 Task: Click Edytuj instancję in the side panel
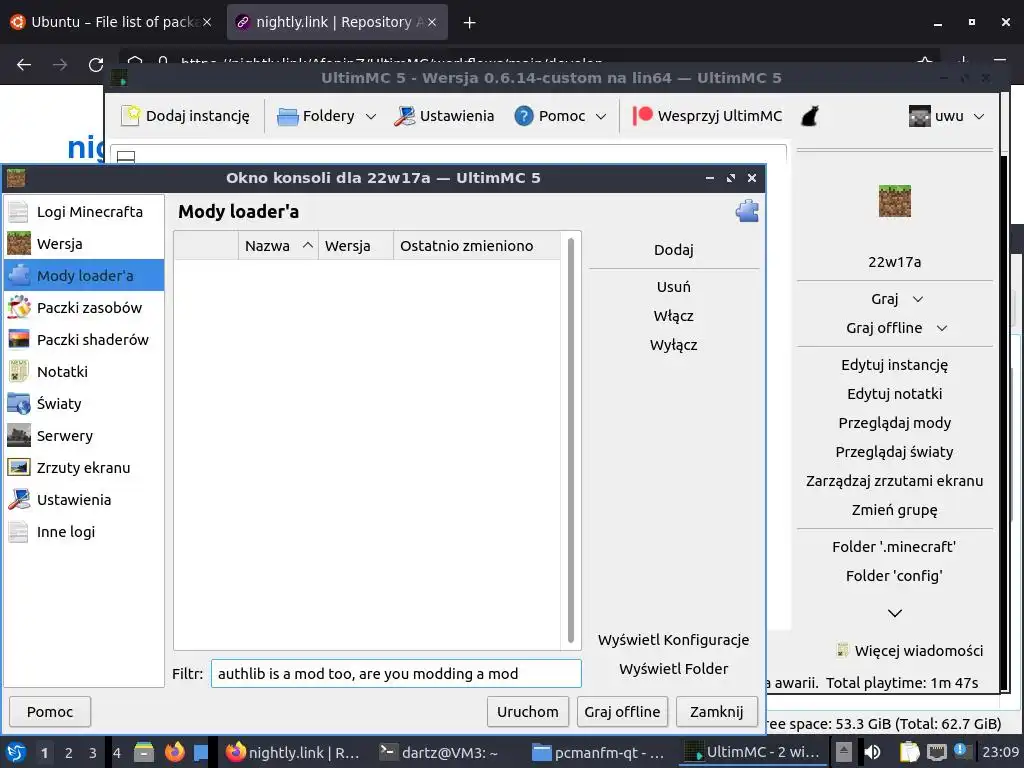[x=895, y=365]
